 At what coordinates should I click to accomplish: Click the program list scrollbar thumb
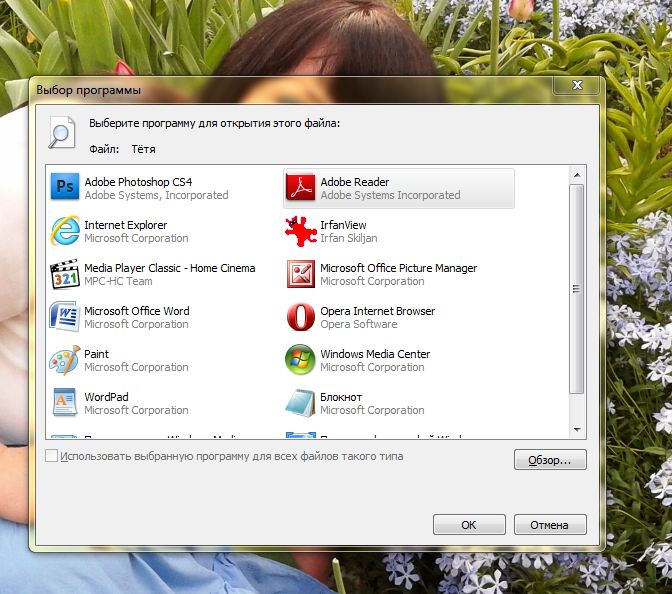576,289
